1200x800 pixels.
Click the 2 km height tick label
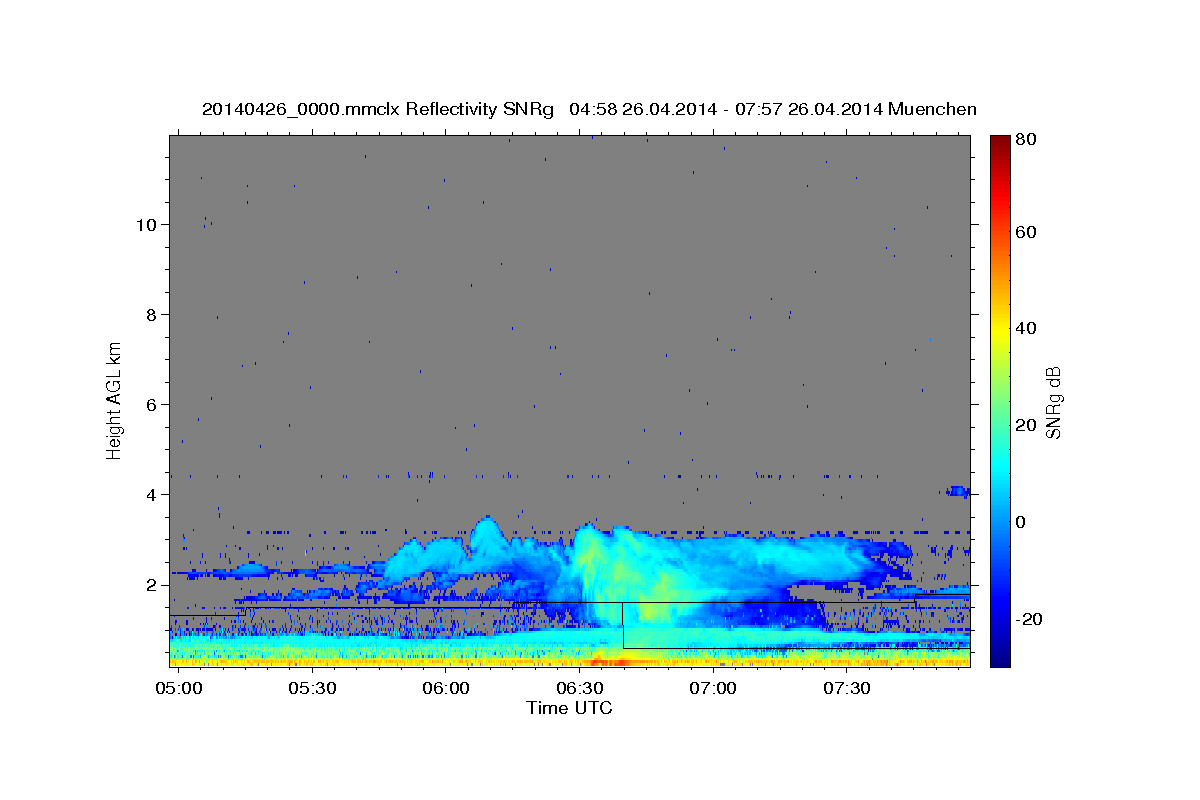tap(150, 584)
